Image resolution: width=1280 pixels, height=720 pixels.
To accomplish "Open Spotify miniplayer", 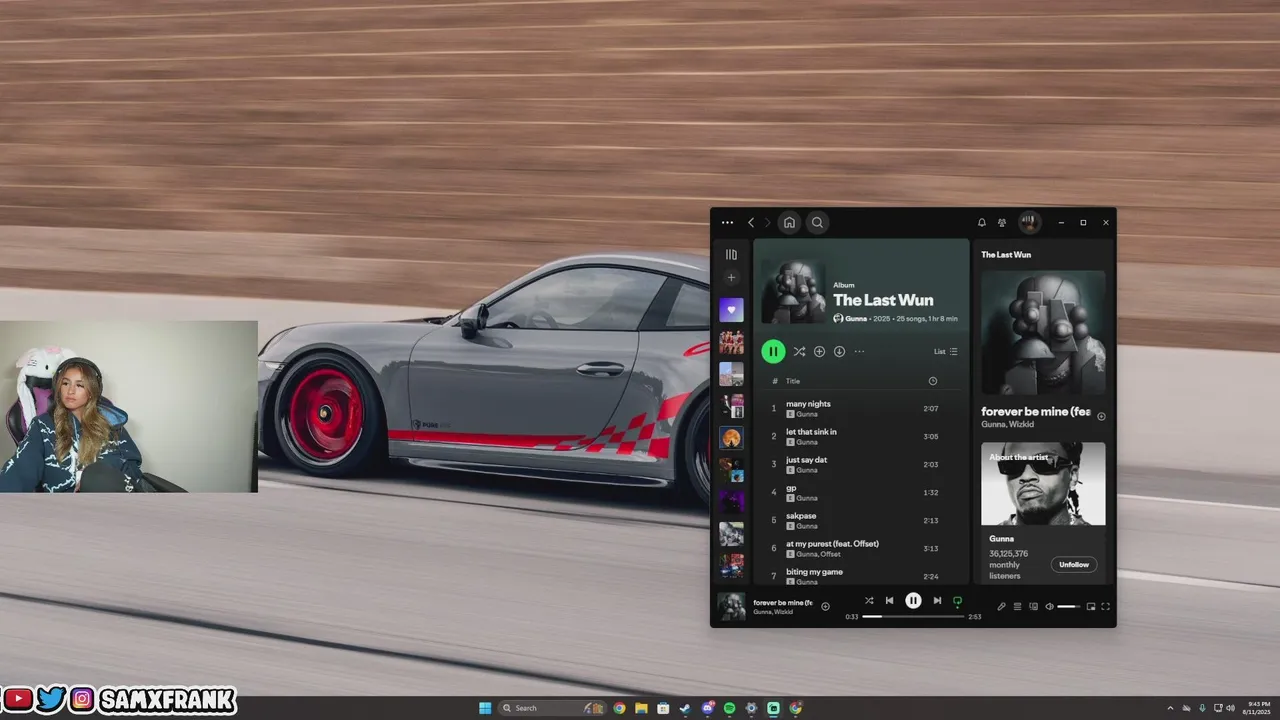I will coord(1091,606).
